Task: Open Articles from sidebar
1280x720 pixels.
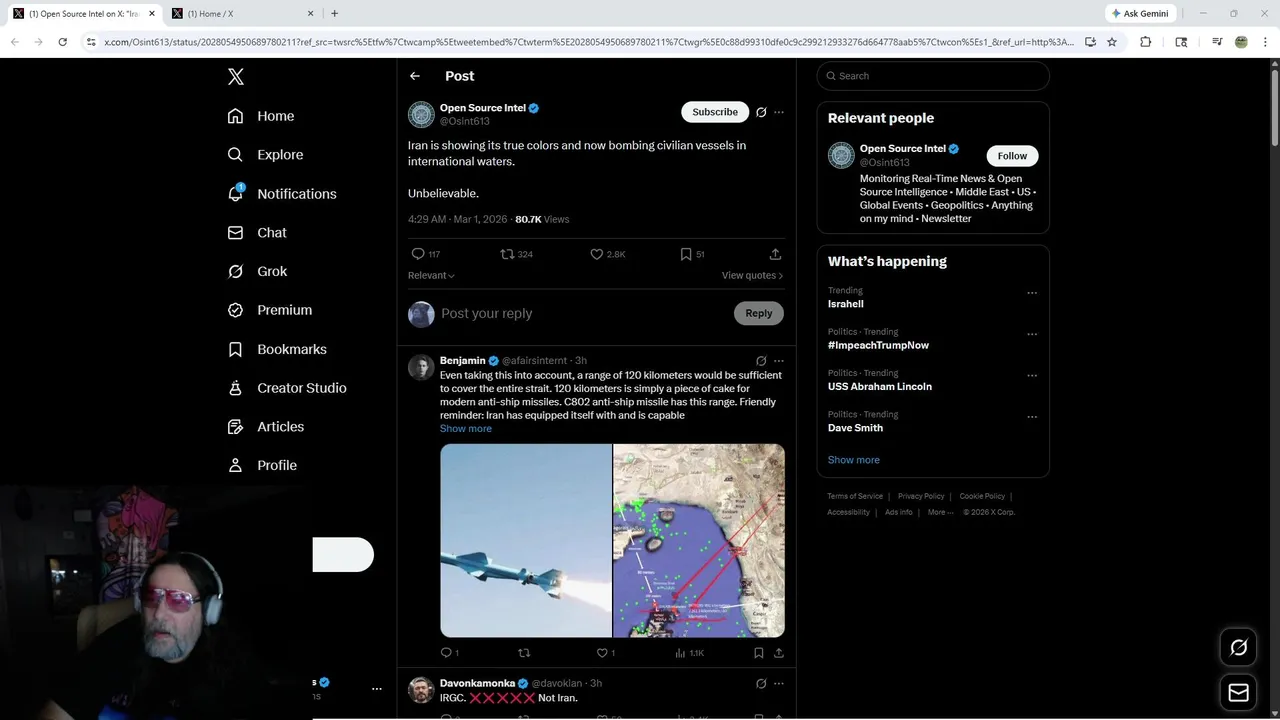Action: pyautogui.click(x=265, y=426)
